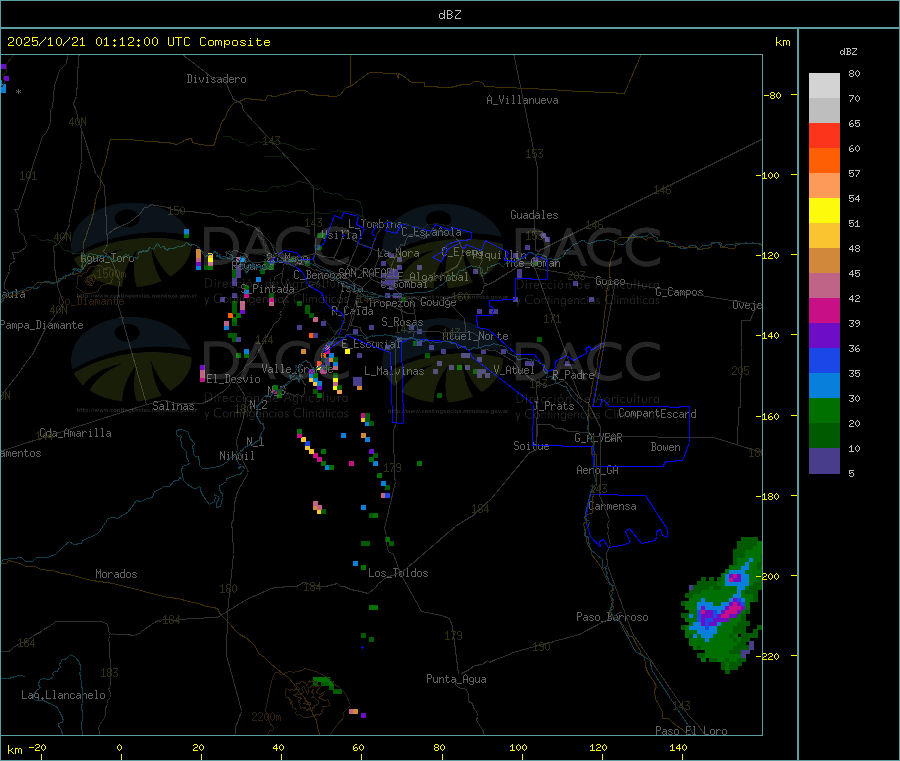The height and width of the screenshot is (761, 900).
Task: Click the Guico location label
Action: coord(610,281)
